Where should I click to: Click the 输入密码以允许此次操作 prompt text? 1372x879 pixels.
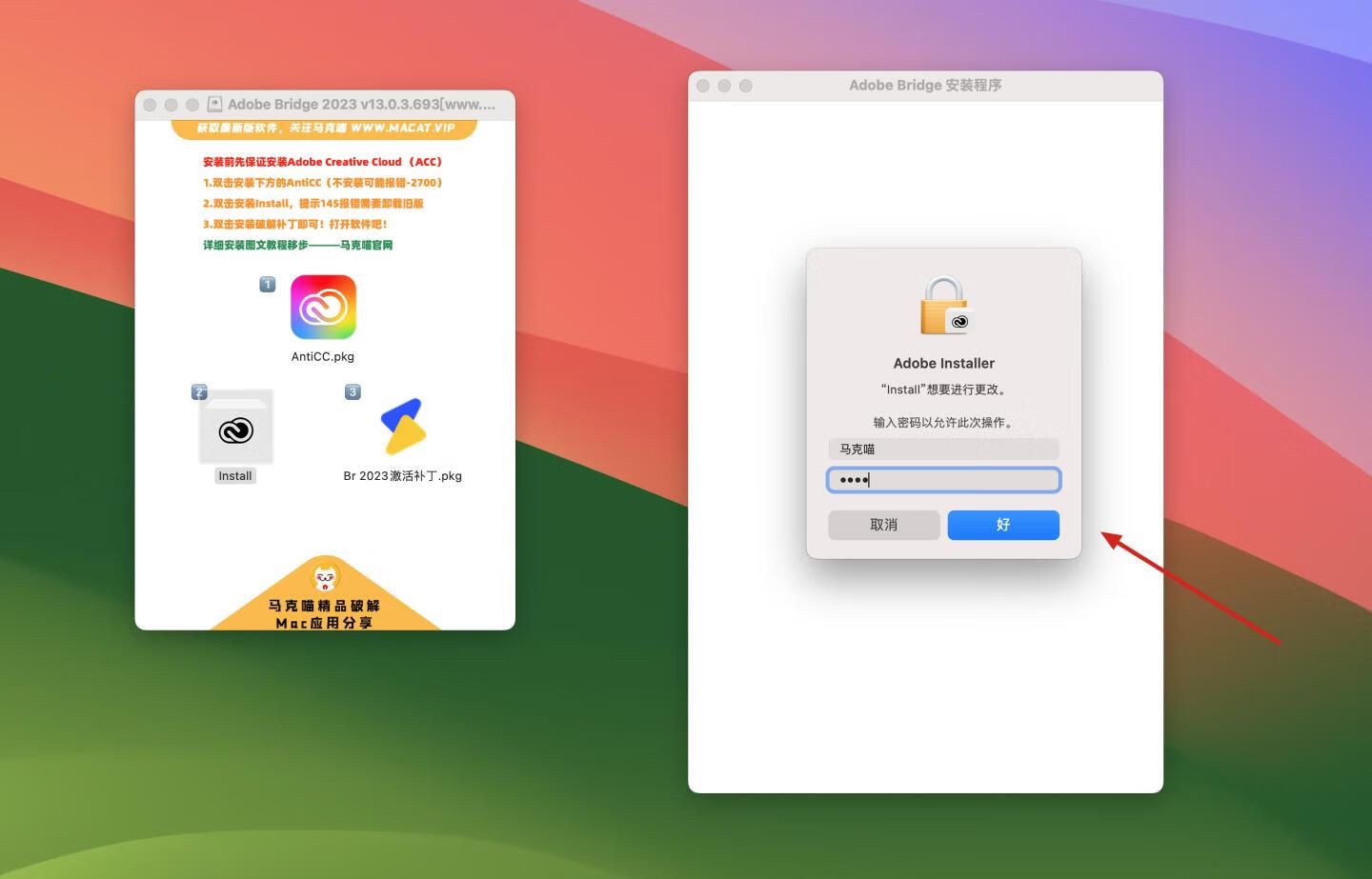click(944, 422)
